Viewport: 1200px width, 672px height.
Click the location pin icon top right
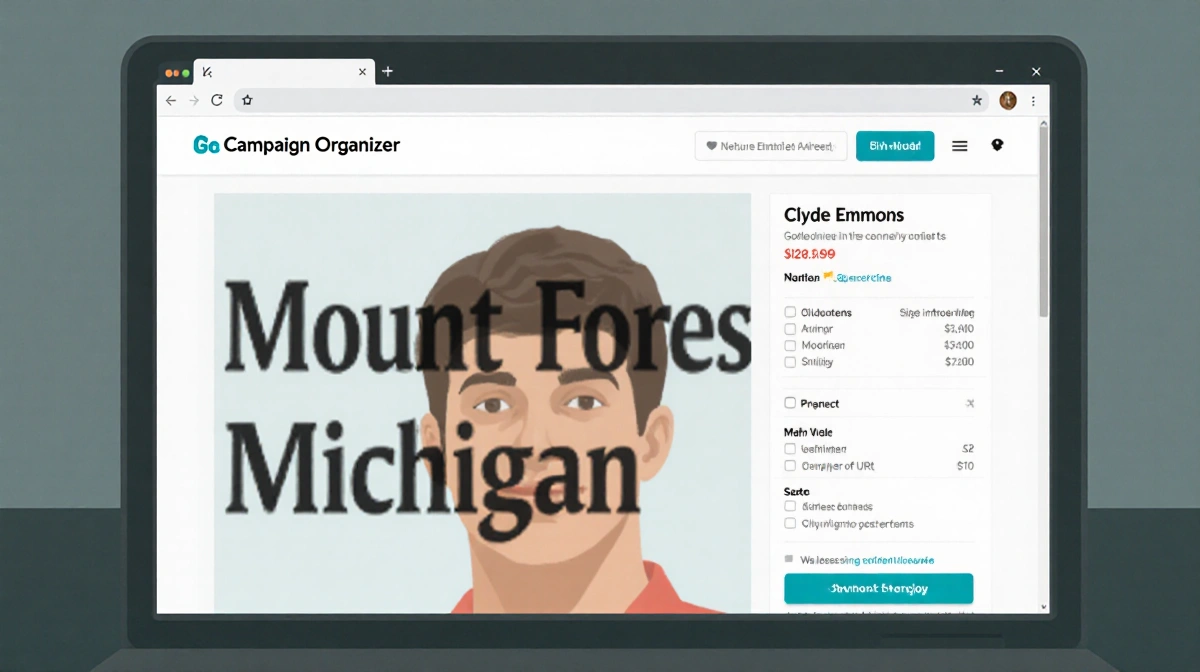(997, 145)
